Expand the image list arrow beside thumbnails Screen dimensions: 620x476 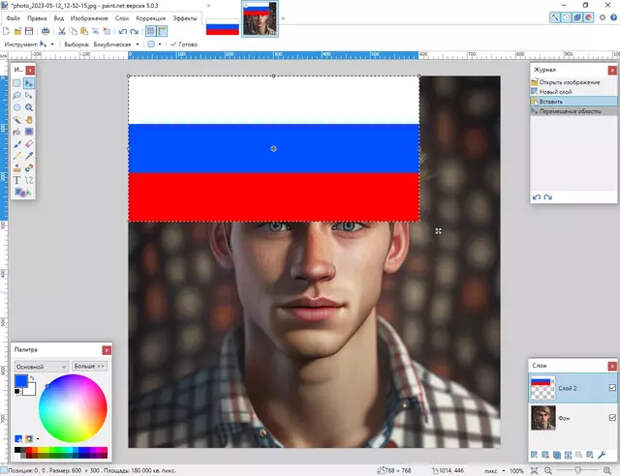[x=283, y=19]
